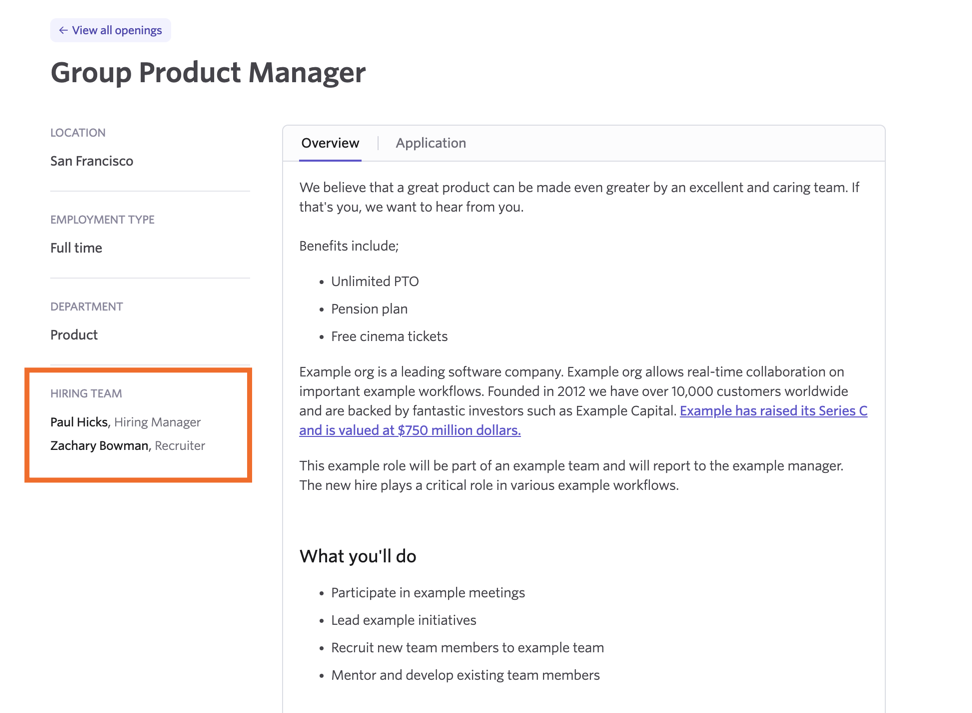Click the Pension plan benefit item
Image resolution: width=972 pixels, height=713 pixels.
point(369,309)
